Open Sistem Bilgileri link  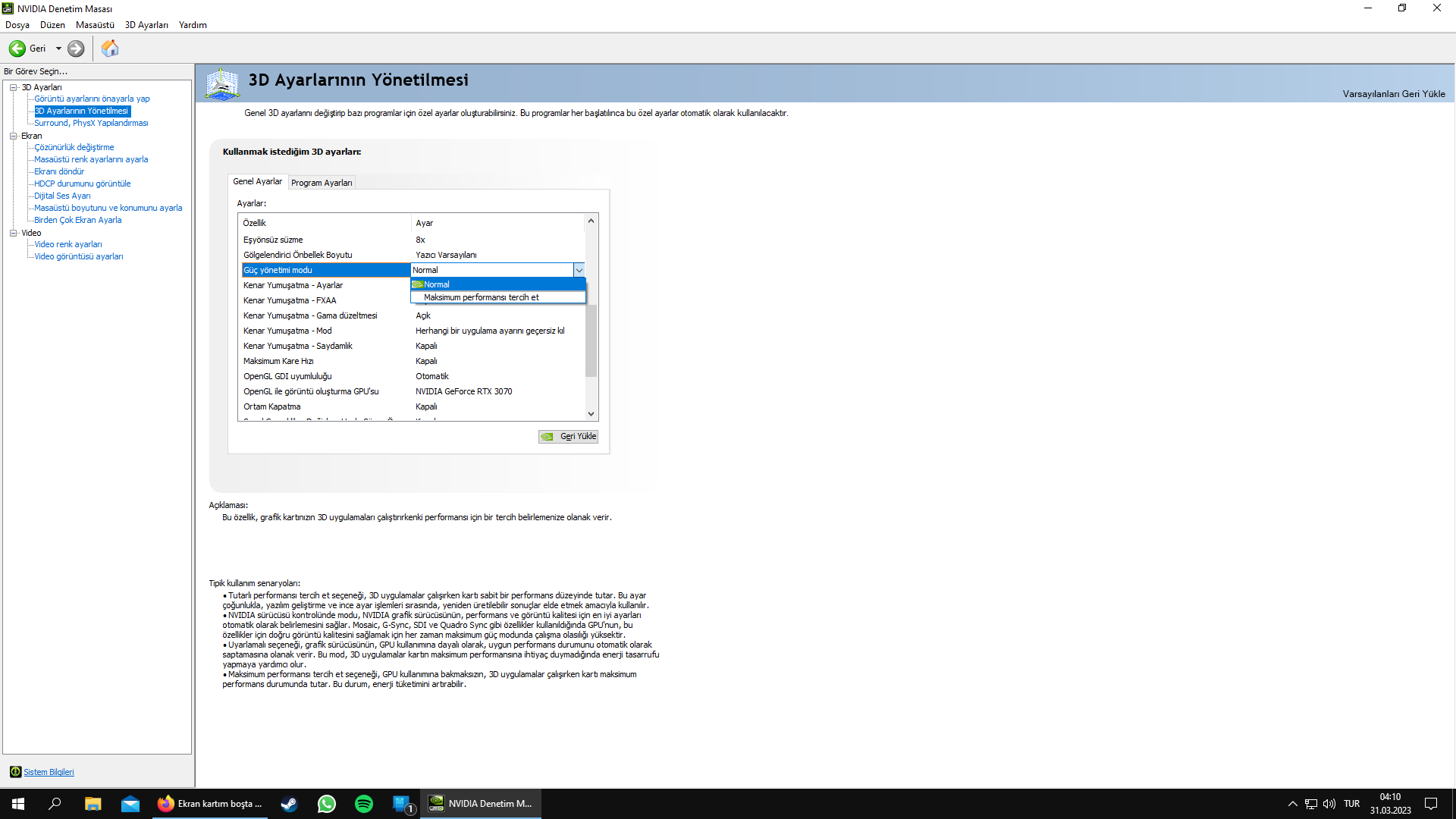49,772
